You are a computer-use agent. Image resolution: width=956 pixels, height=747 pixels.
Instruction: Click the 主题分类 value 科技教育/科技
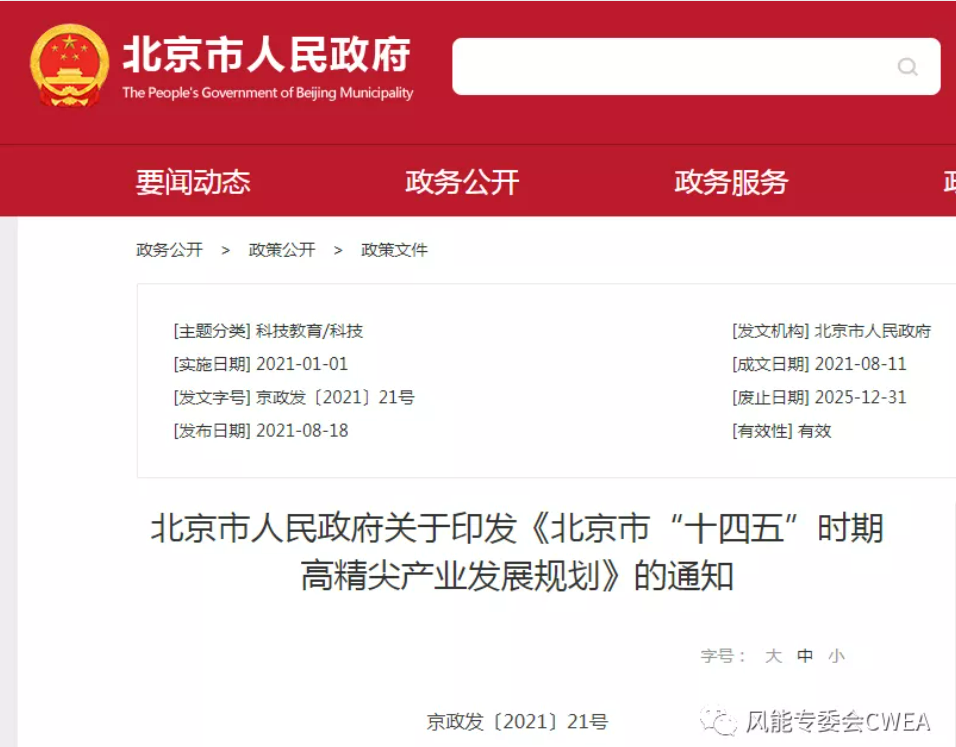coord(309,331)
